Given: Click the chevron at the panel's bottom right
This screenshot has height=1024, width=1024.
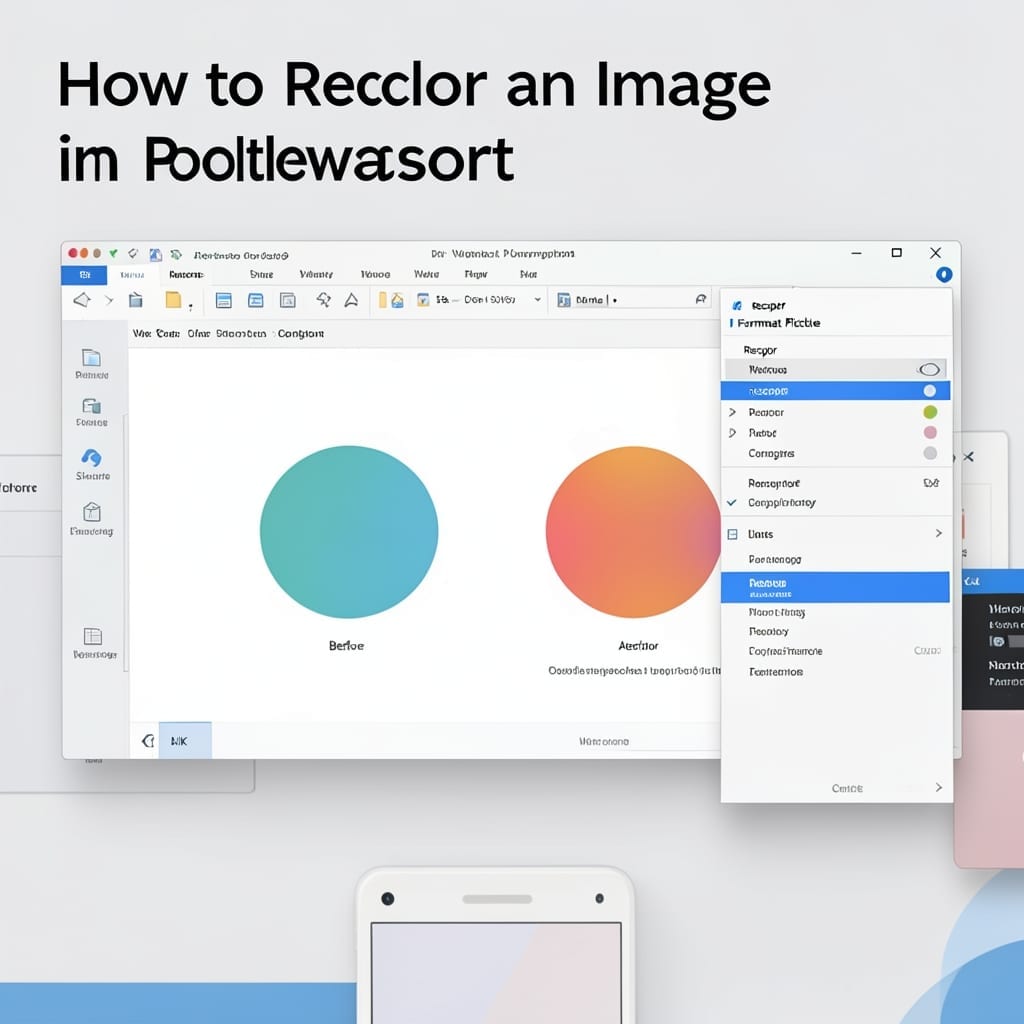Looking at the screenshot, I should [938, 788].
